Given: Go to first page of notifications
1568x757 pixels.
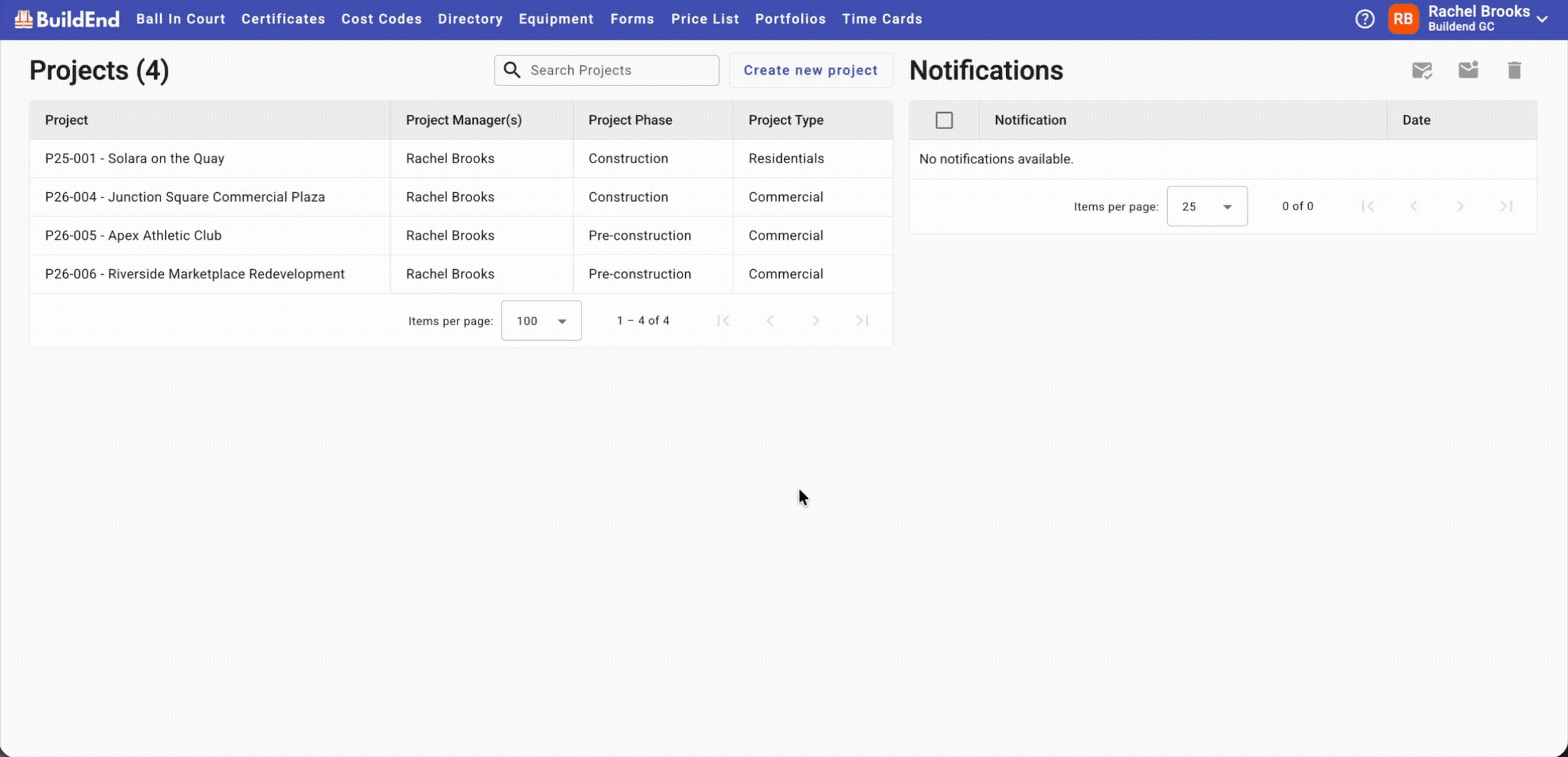Looking at the screenshot, I should click(x=1368, y=206).
